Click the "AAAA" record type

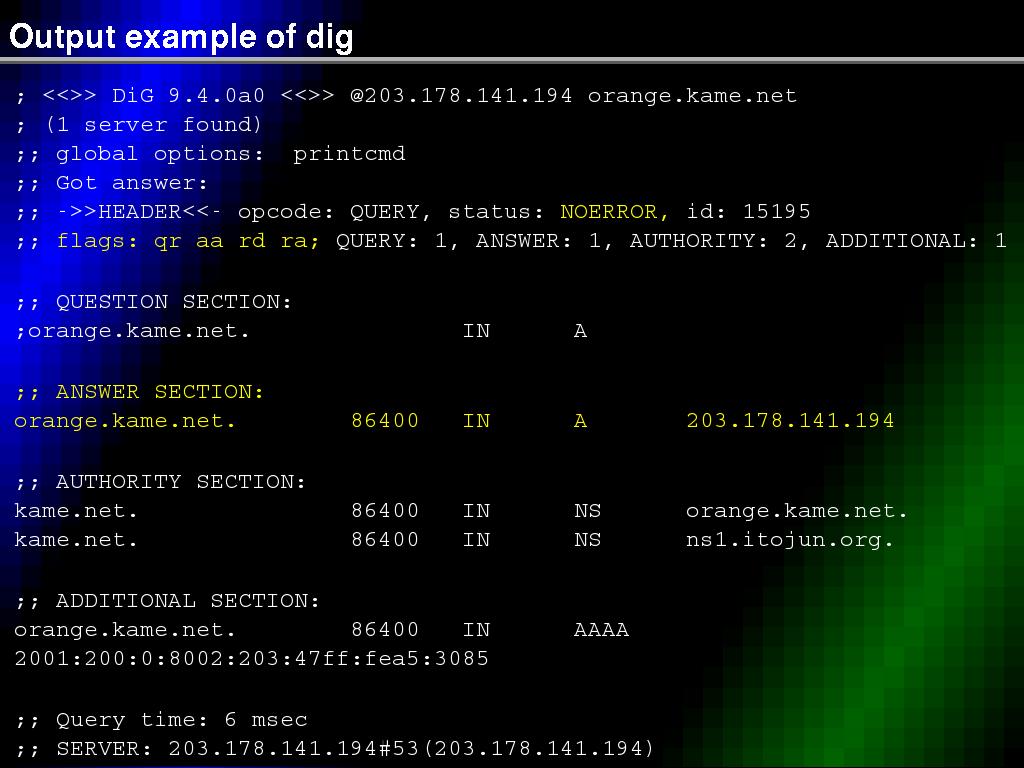pos(601,630)
